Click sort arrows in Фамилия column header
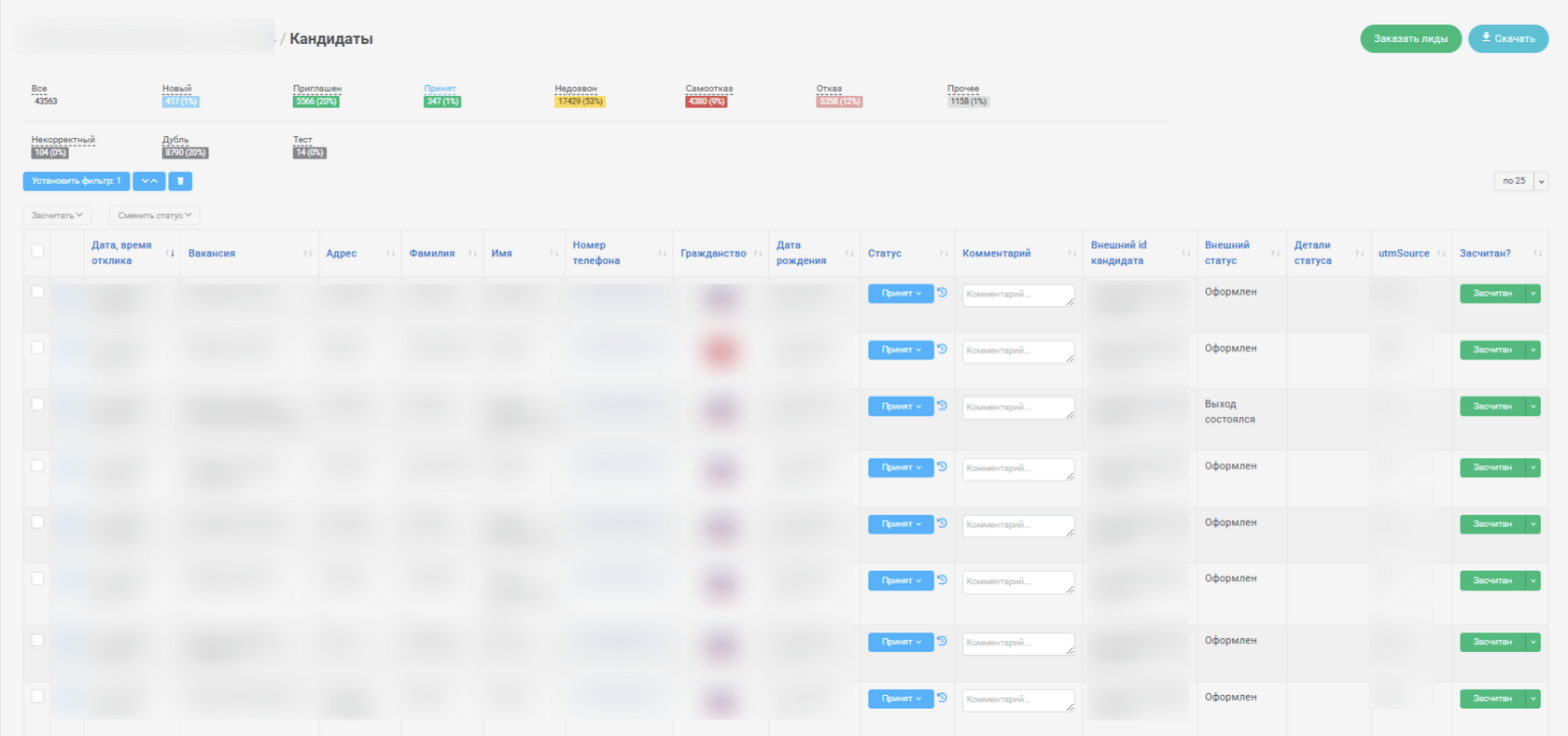The height and width of the screenshot is (736, 1568). tap(472, 254)
